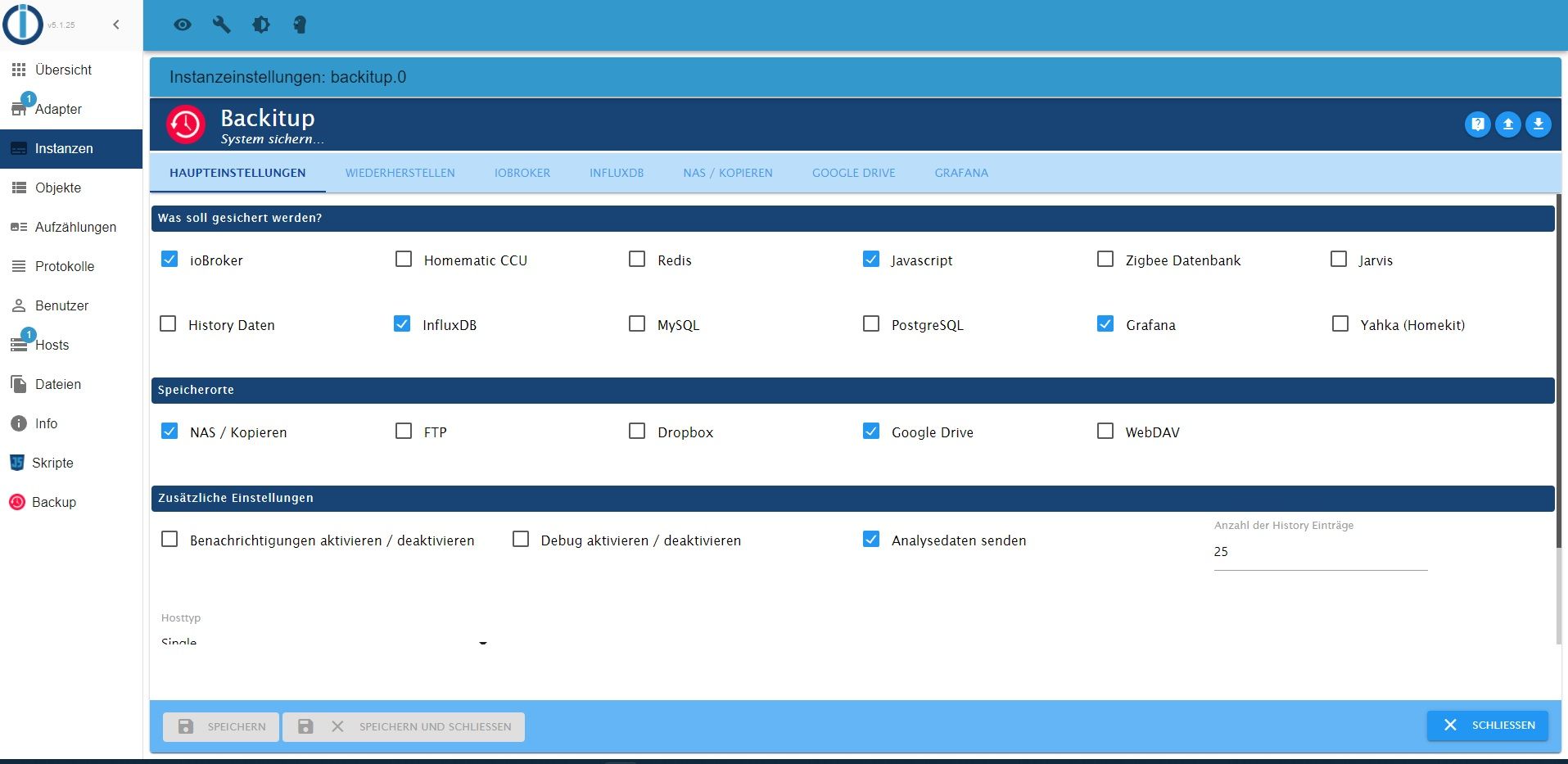Click the Anzahl der History Einträge field
1568x764 pixels.
tap(1321, 552)
